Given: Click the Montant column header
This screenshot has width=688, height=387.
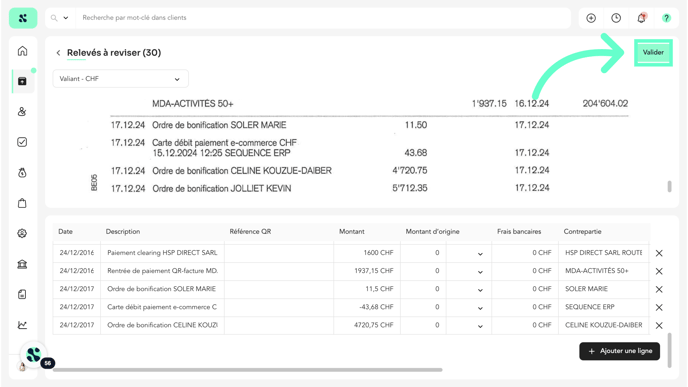Looking at the screenshot, I should [x=351, y=232].
